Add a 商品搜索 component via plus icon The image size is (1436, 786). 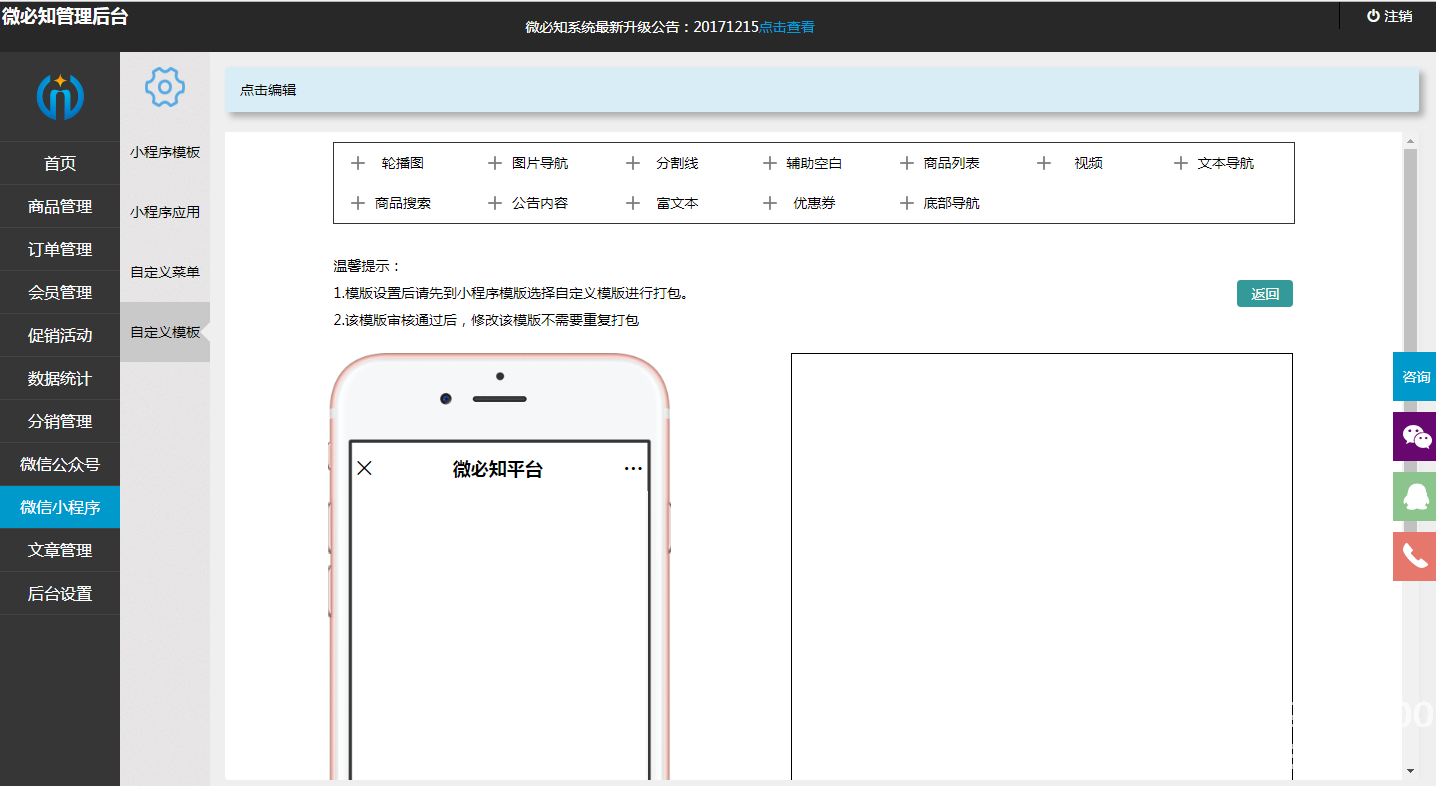click(358, 203)
